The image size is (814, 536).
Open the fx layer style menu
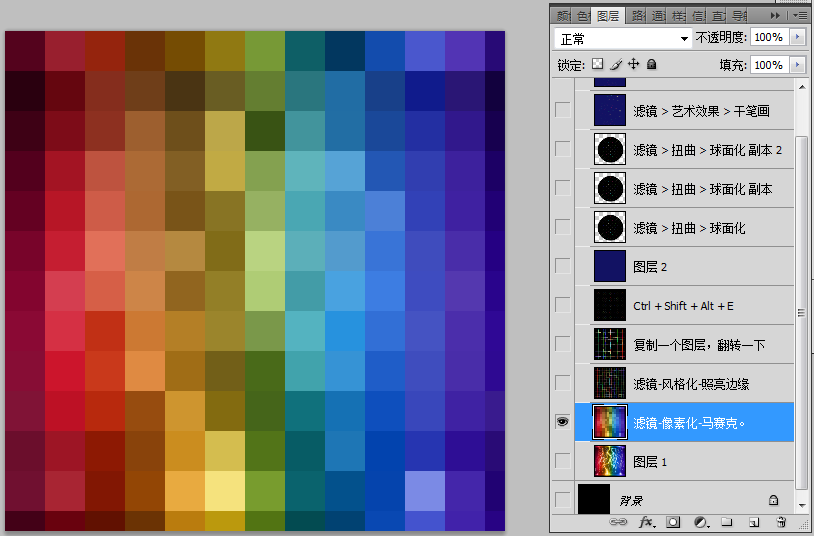[646, 522]
